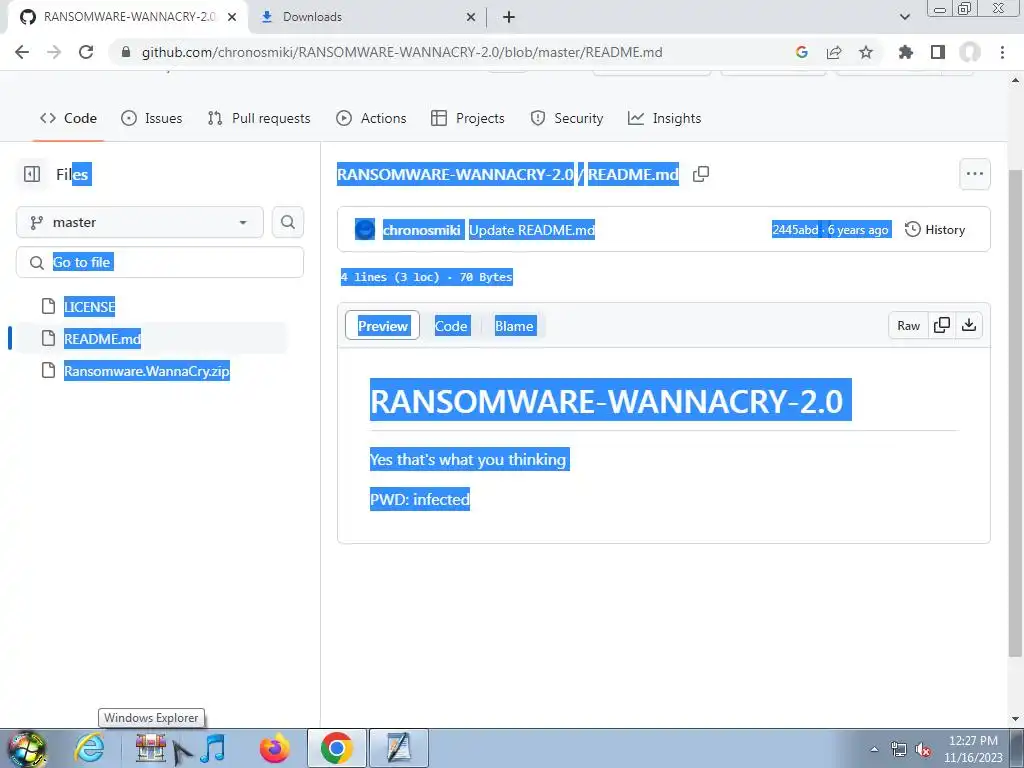The height and width of the screenshot is (768, 1024).
Task: Open LICENSE in the file tree
Action: pos(89,306)
